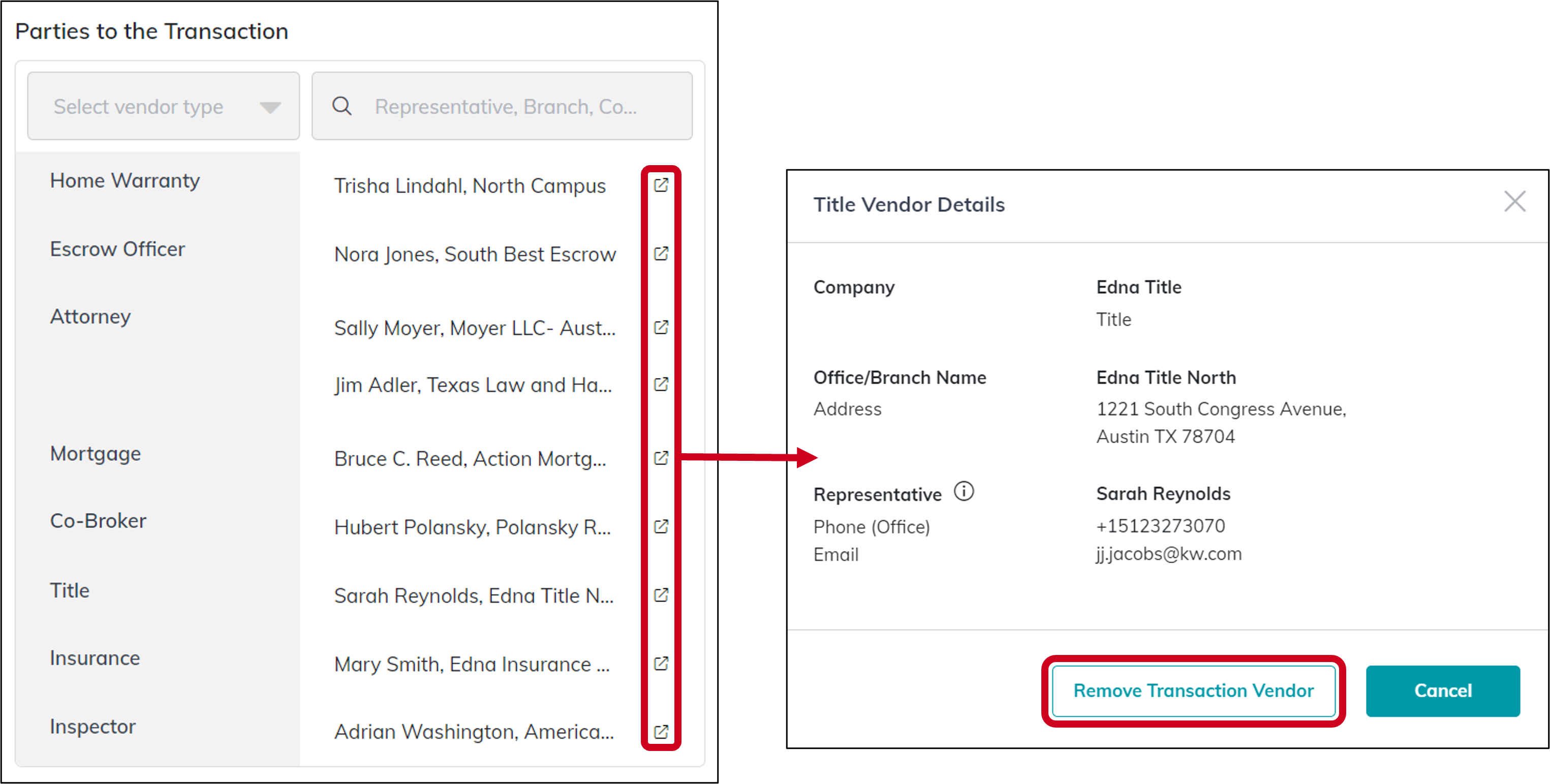Click the Representative info icon
The height and width of the screenshot is (784, 1550).
(964, 491)
